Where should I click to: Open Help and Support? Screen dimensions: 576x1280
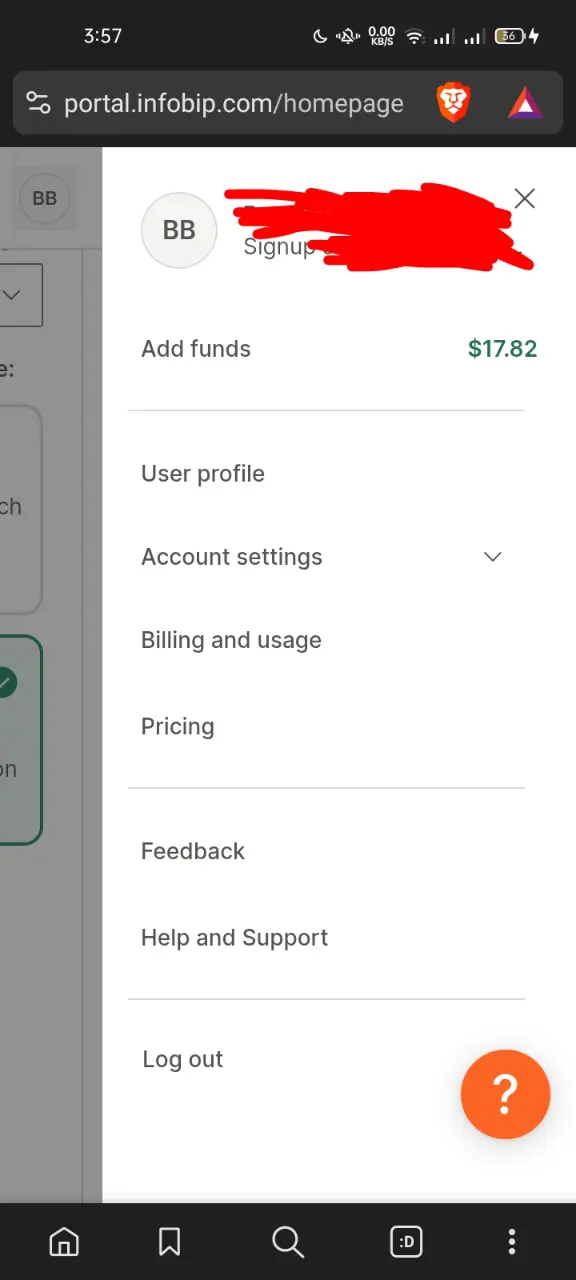[x=234, y=938]
